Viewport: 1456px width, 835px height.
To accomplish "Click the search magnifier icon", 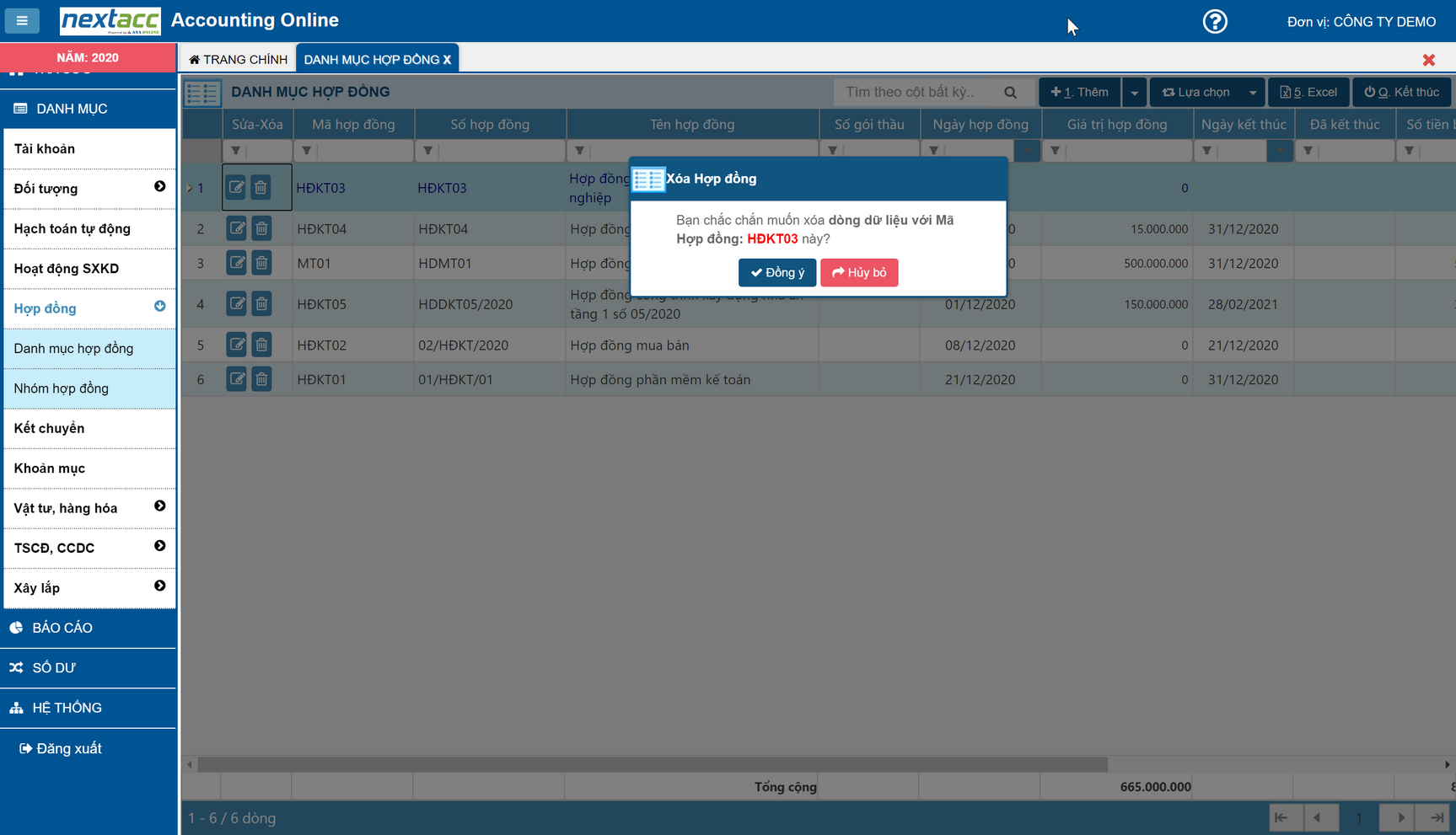I will [1010, 93].
